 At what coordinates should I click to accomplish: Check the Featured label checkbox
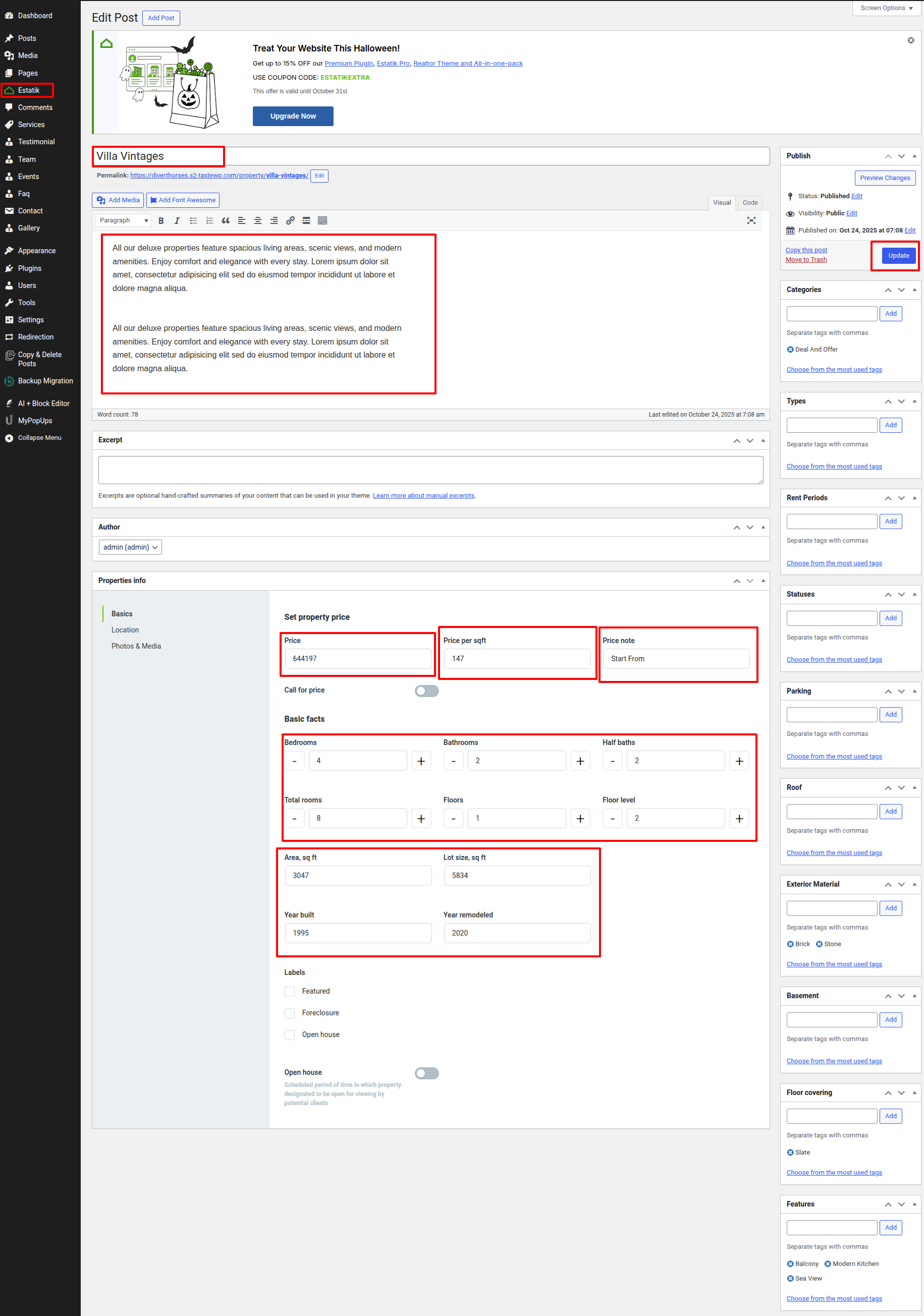(290, 991)
